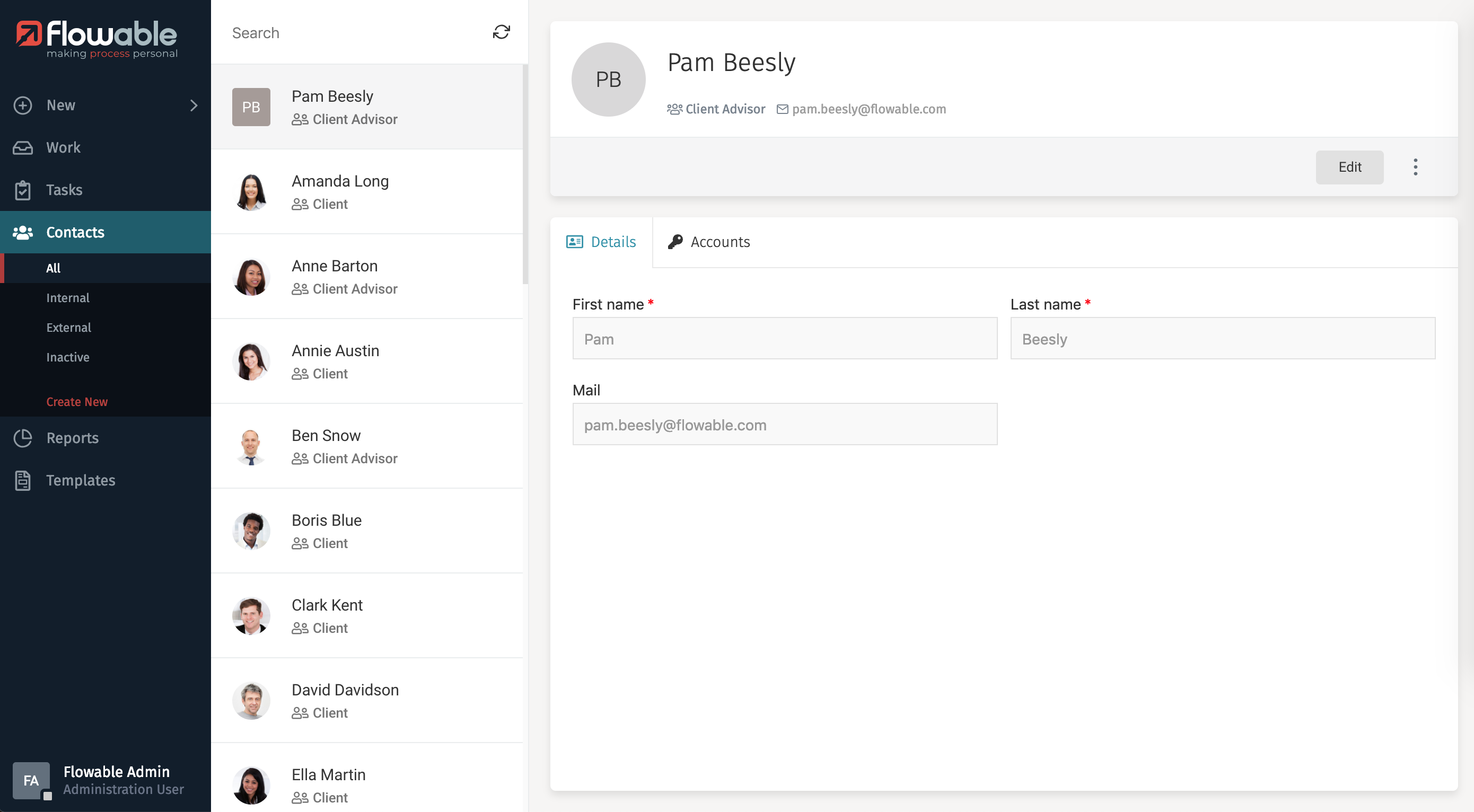Click the Flowable Admin avatar
The height and width of the screenshot is (812, 1474).
click(x=32, y=781)
